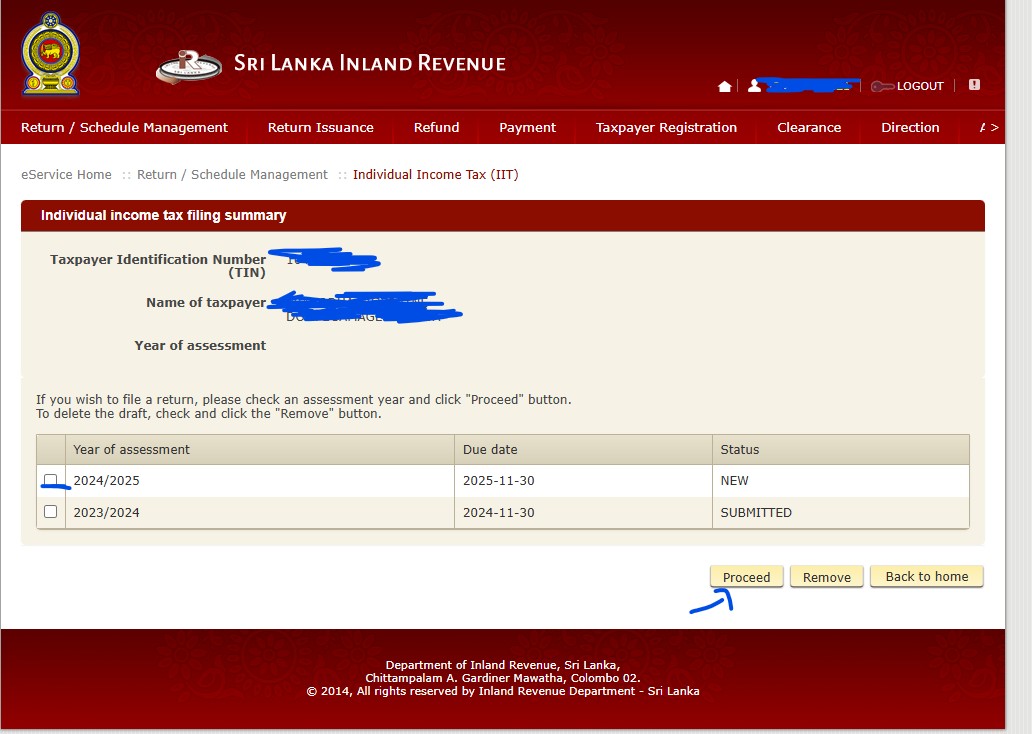Click the home icon in header

[724, 87]
